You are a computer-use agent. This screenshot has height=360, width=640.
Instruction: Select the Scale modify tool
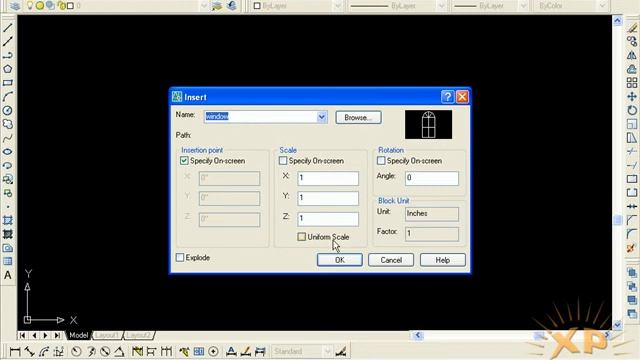pos(632,124)
